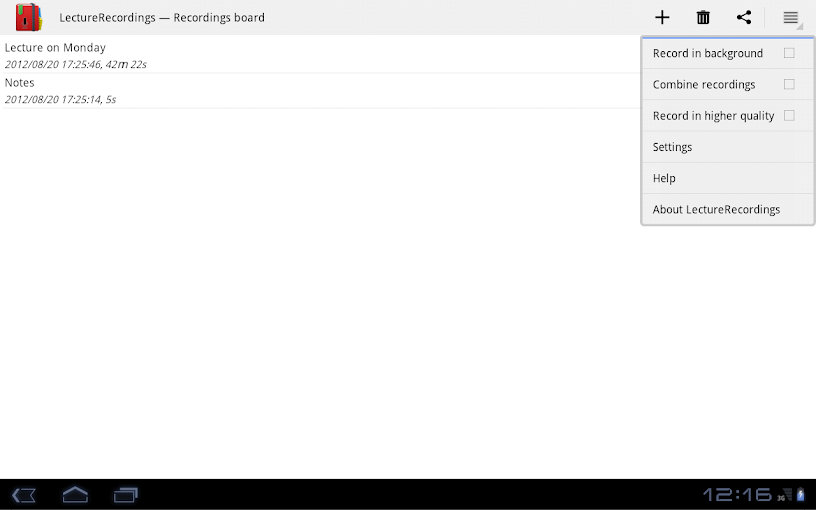Open Help from the menu

pyautogui.click(x=728, y=178)
